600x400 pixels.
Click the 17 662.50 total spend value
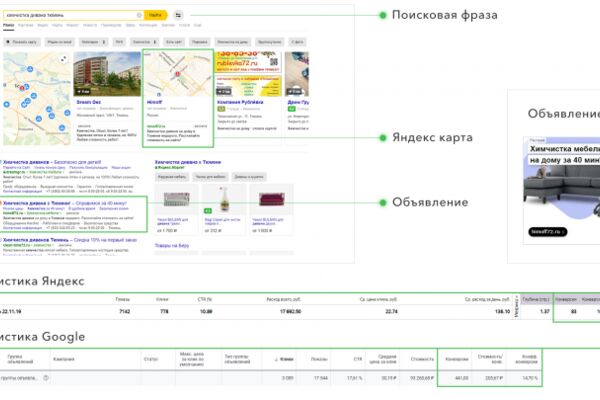click(290, 312)
